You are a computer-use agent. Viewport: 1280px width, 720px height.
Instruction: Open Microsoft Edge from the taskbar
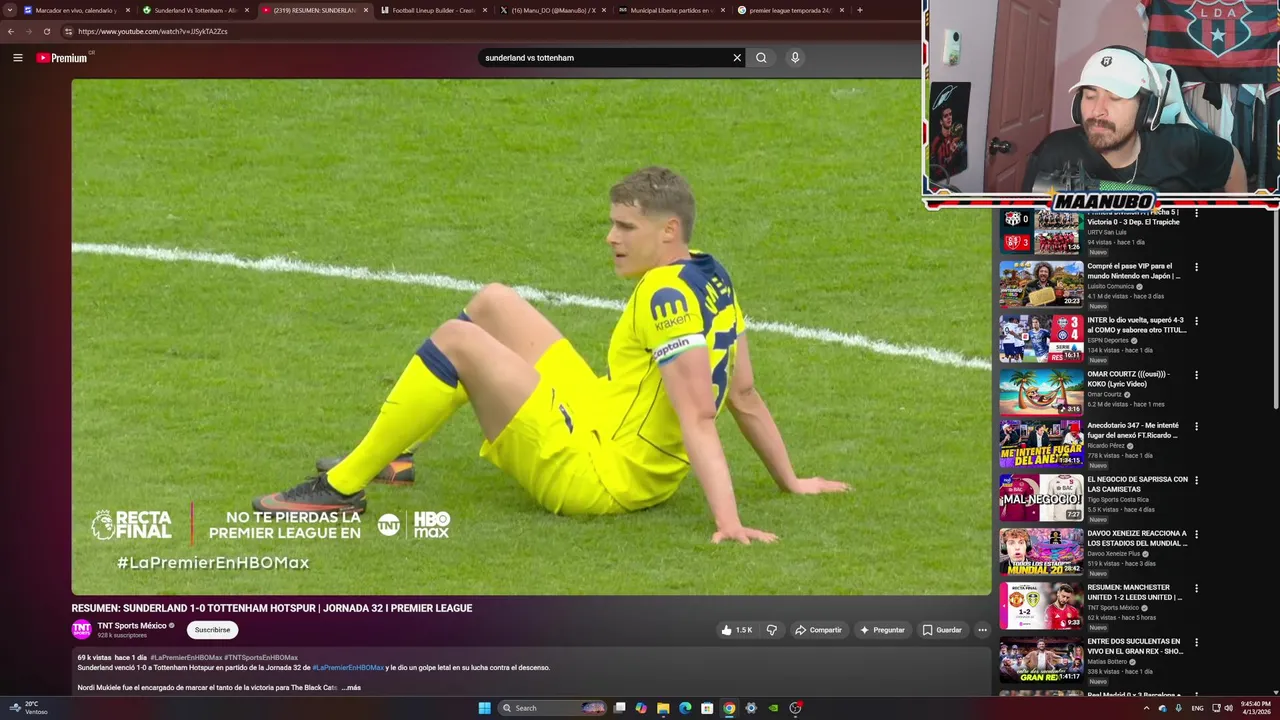coord(685,708)
